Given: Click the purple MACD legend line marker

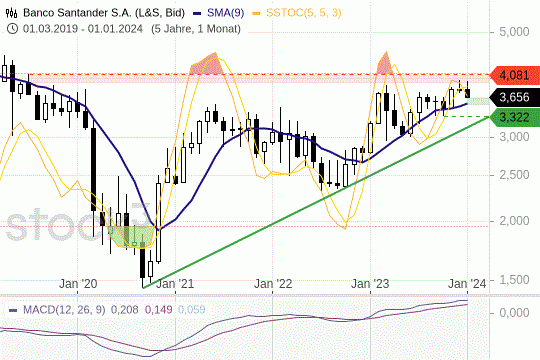Looking at the screenshot, I should click(13, 310).
